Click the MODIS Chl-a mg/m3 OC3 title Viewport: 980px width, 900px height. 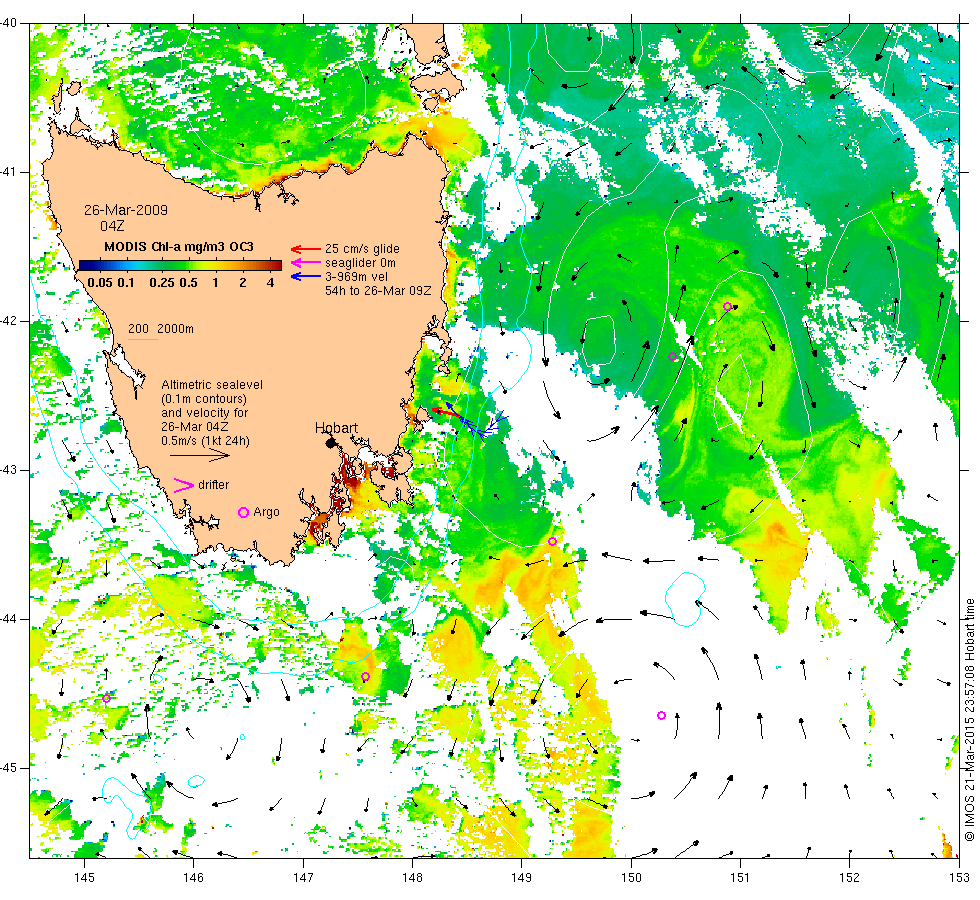(x=179, y=247)
